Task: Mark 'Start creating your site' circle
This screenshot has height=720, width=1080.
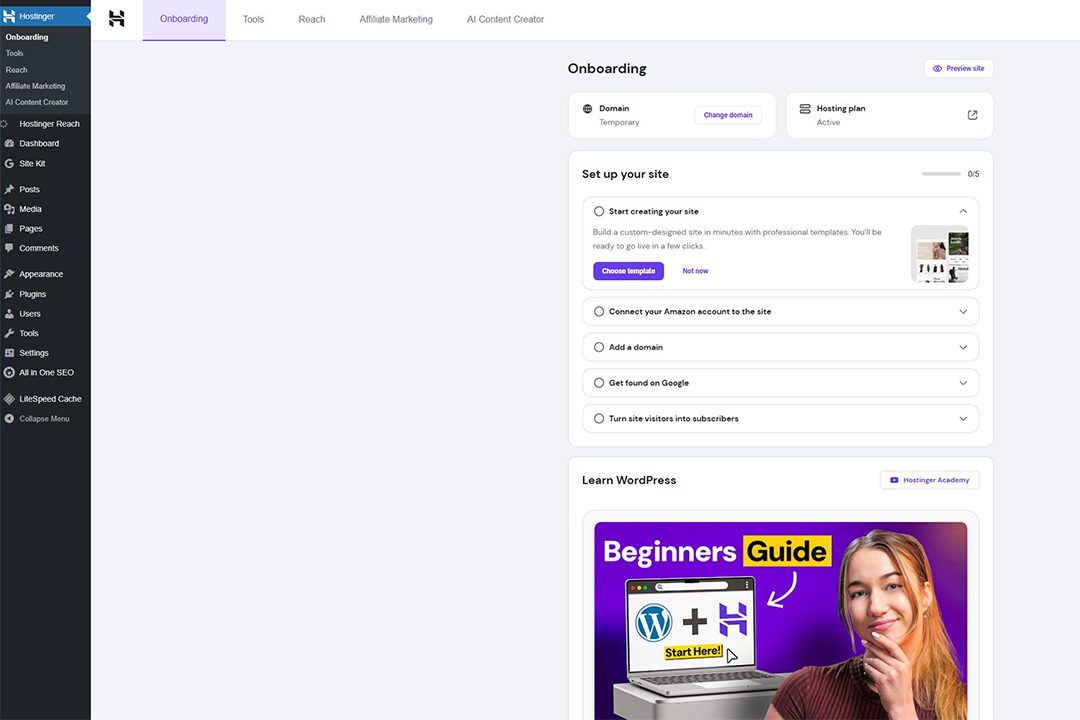Action: pos(599,212)
